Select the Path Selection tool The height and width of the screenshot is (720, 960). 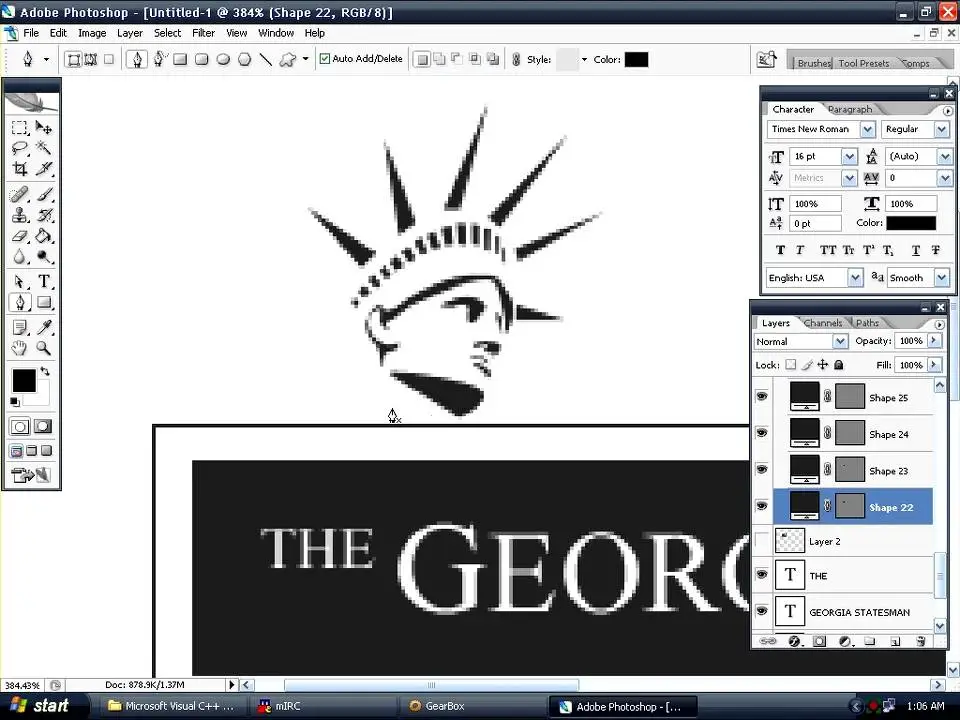coord(20,282)
